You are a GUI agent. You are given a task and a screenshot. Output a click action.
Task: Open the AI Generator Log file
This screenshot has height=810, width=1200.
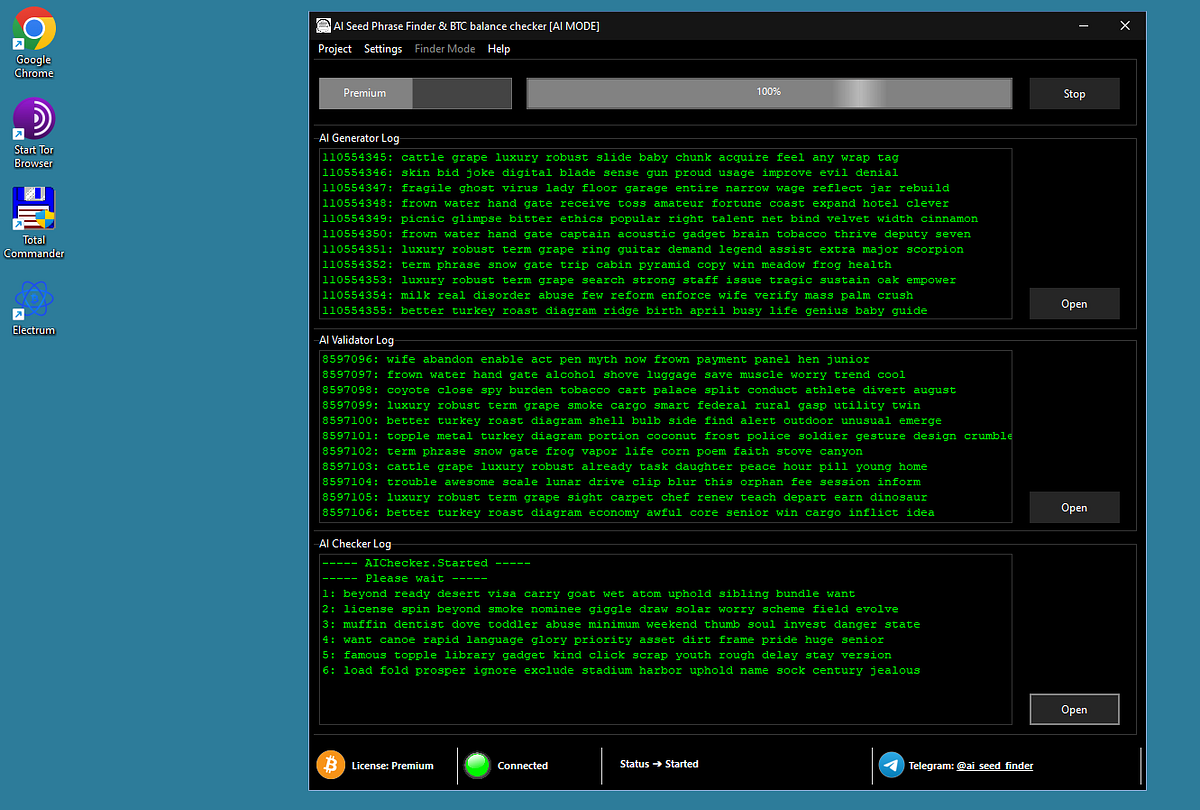click(x=1074, y=303)
